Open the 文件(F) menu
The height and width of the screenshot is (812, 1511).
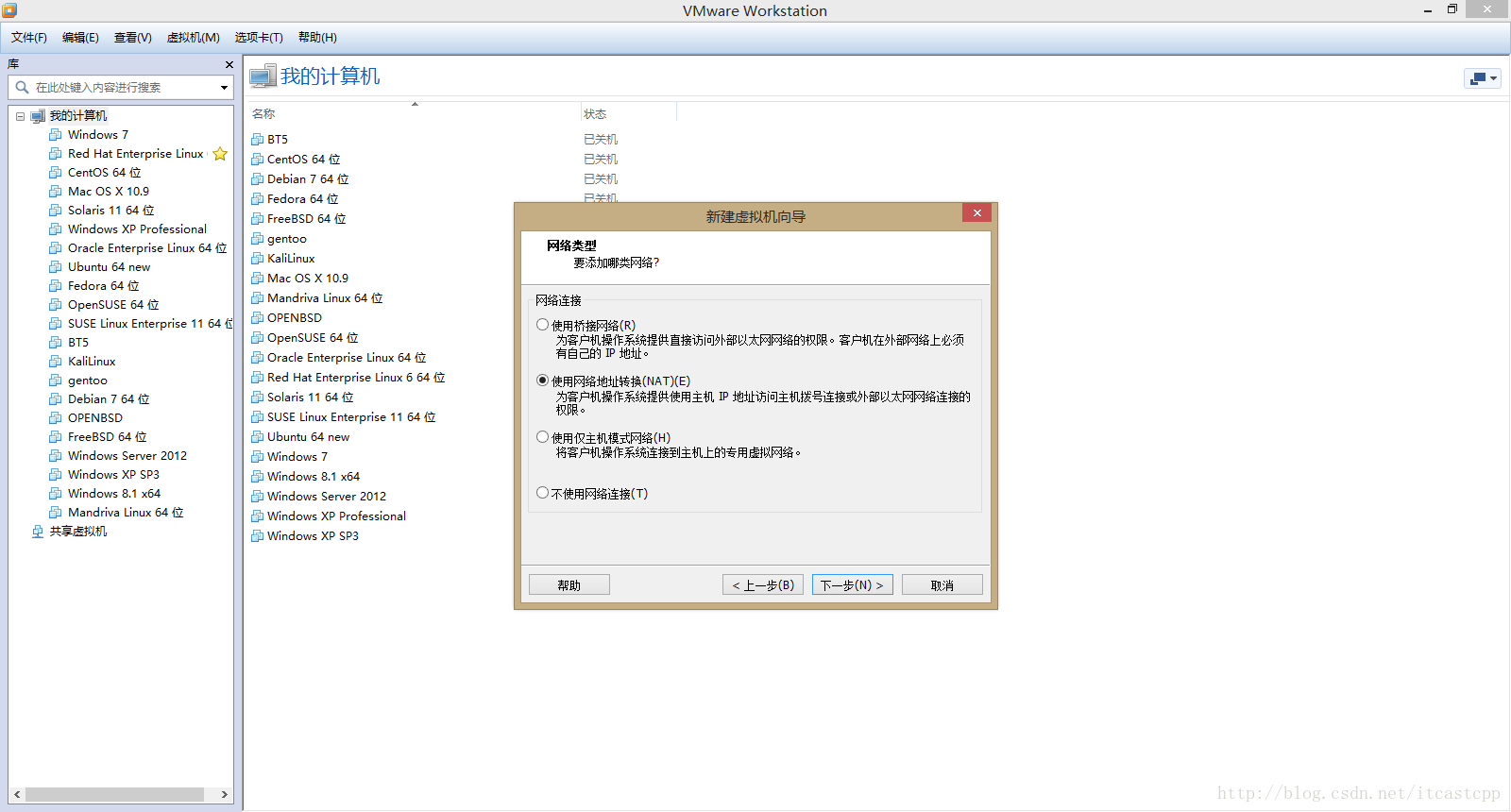pos(29,38)
